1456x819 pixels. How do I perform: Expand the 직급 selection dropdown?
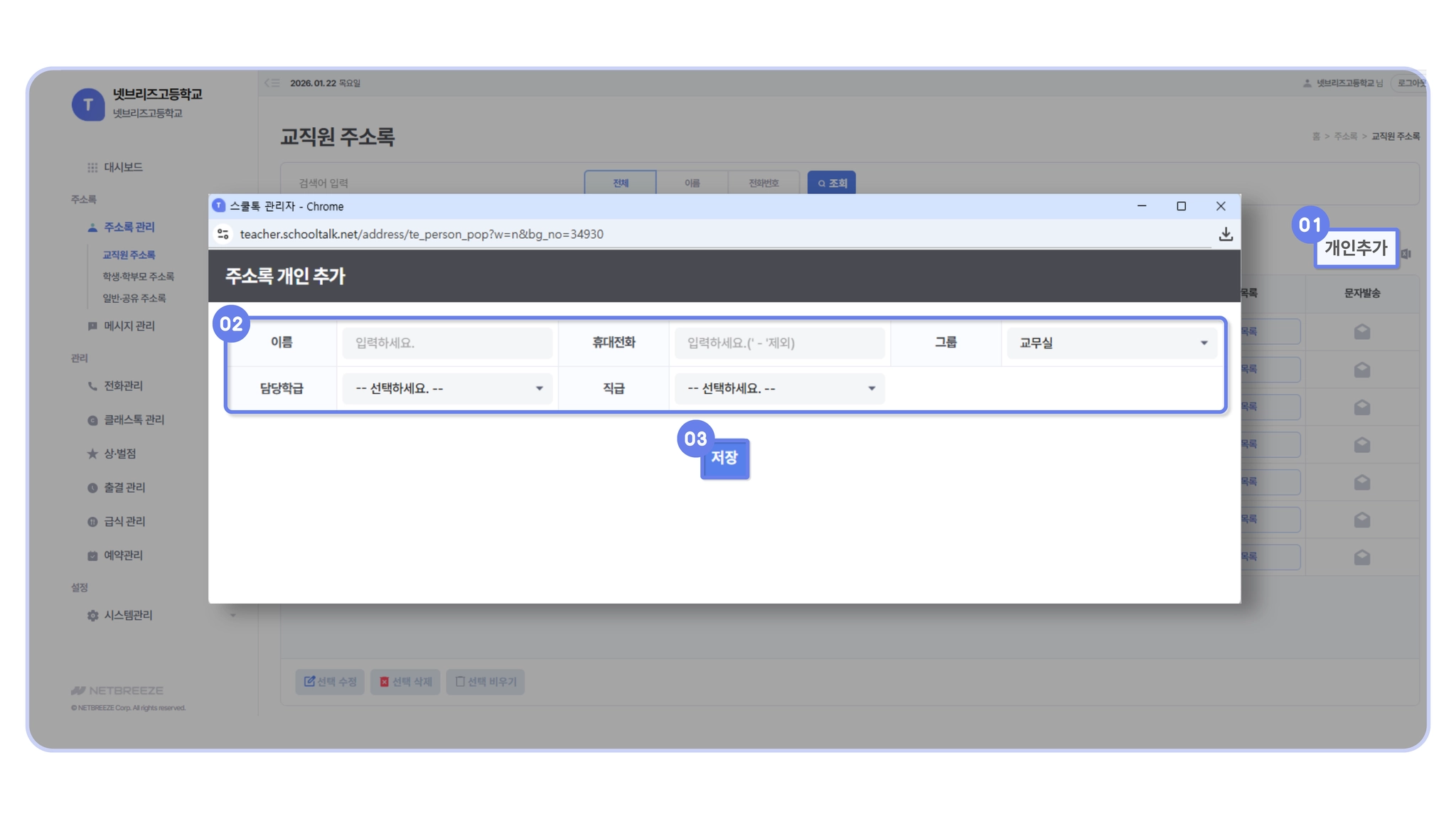(x=779, y=389)
